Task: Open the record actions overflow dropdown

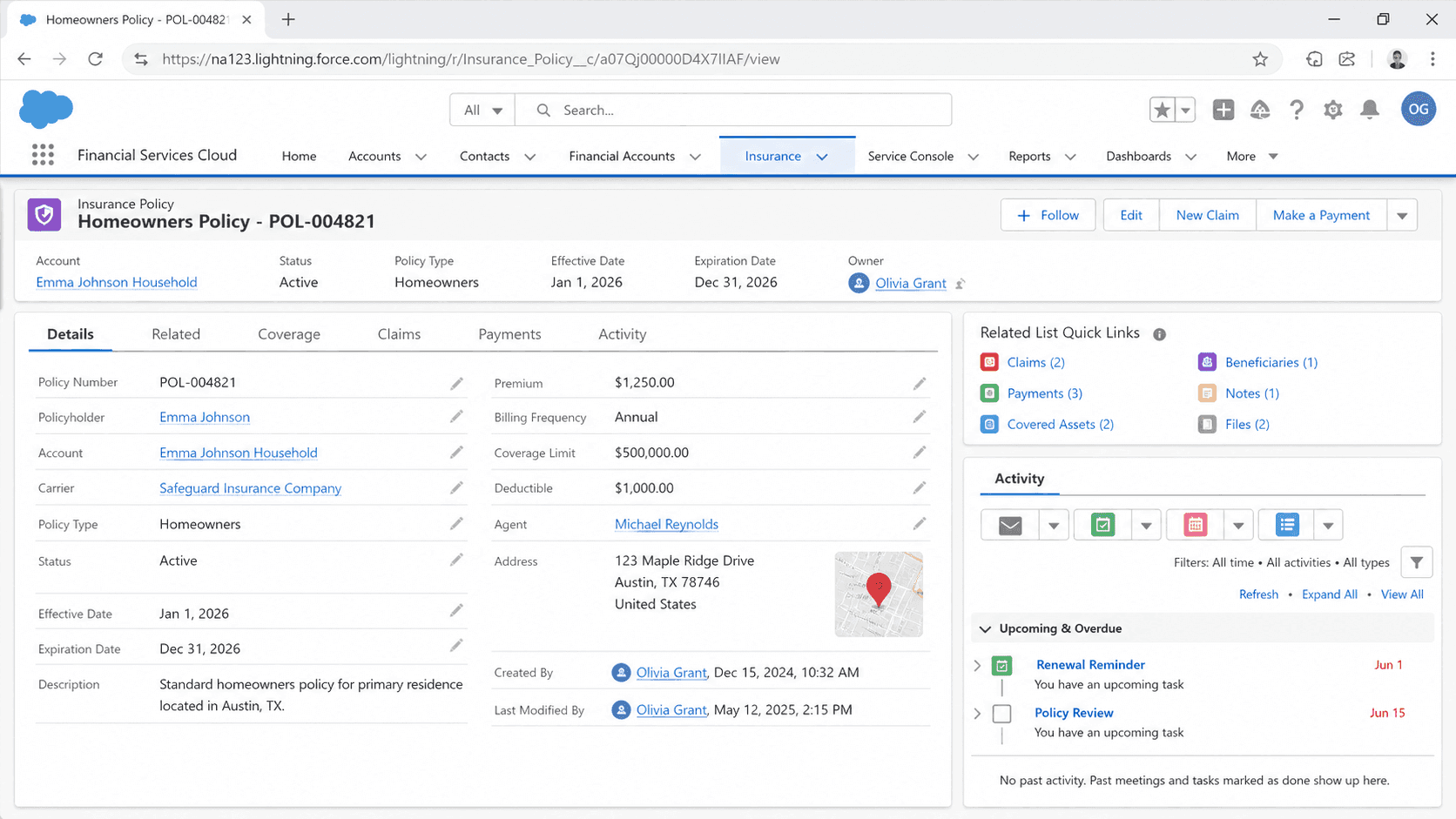Action: [1402, 215]
